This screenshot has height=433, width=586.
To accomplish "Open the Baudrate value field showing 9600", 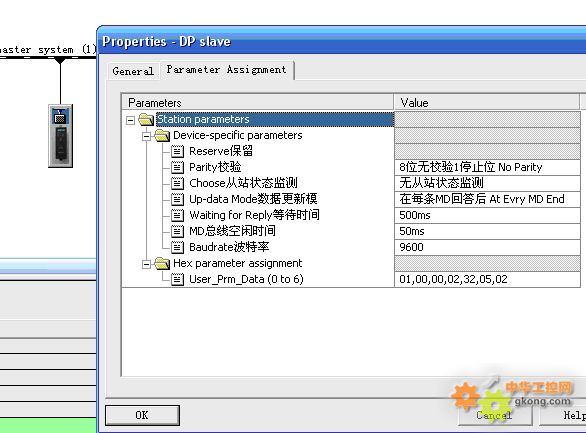I will [487, 247].
